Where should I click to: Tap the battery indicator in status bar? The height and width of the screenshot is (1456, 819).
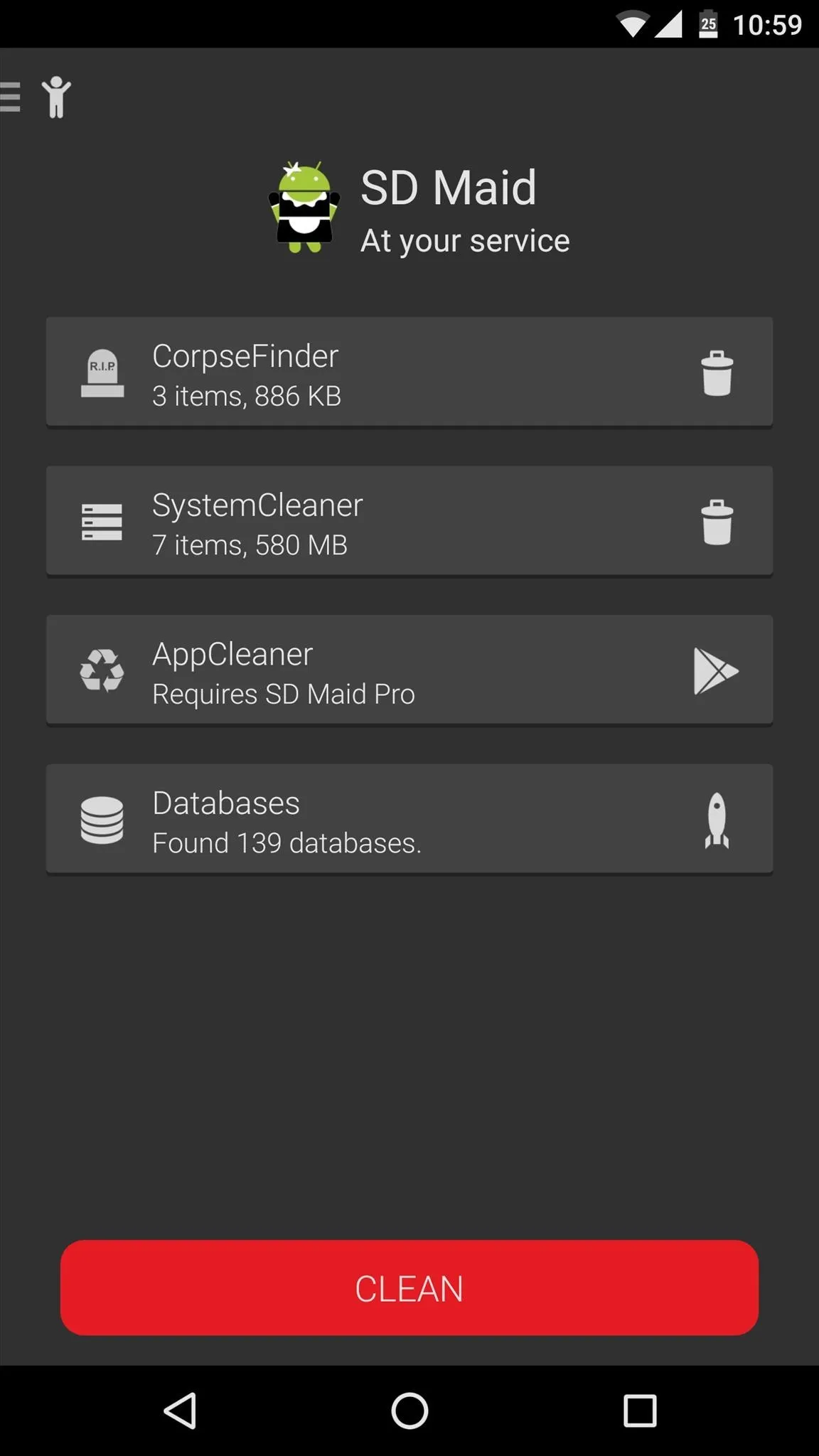point(708,24)
